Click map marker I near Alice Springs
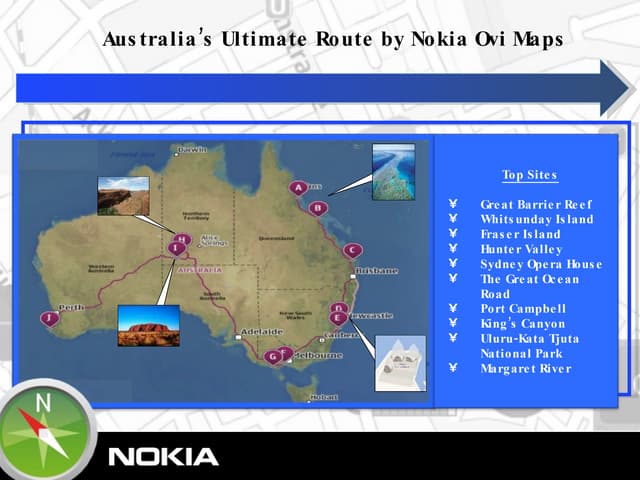640x480 pixels. click(x=176, y=248)
